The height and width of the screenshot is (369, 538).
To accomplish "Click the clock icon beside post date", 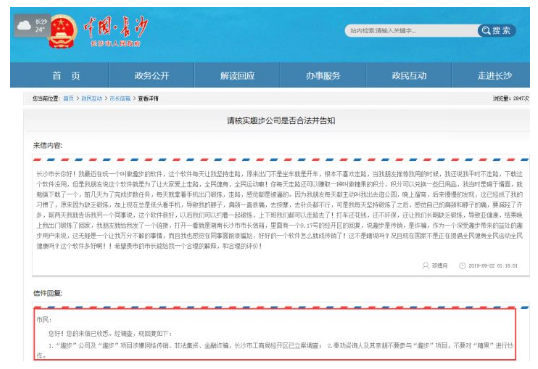I will pyautogui.click(x=462, y=265).
